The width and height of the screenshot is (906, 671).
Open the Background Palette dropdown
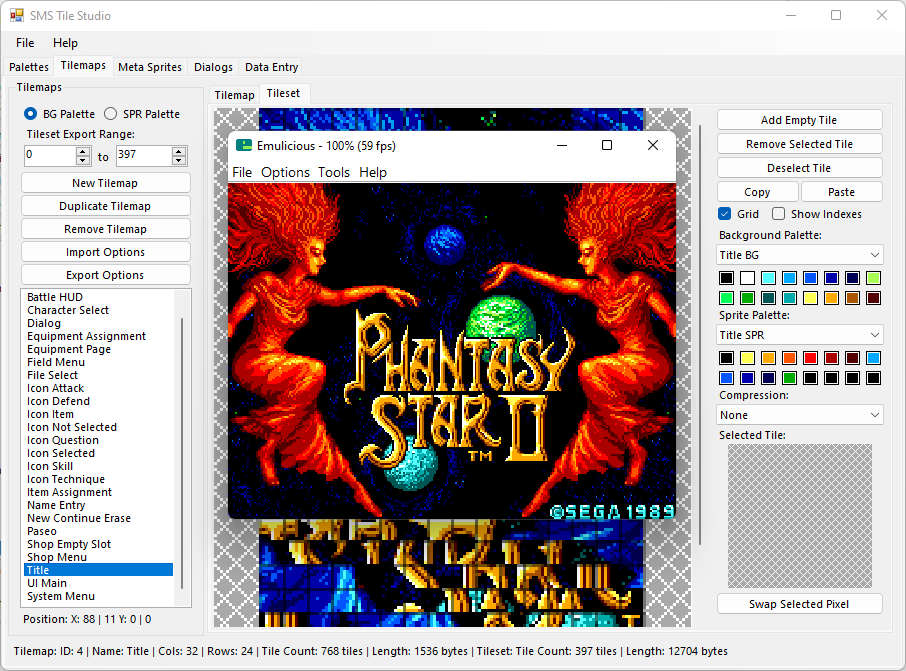(800, 255)
